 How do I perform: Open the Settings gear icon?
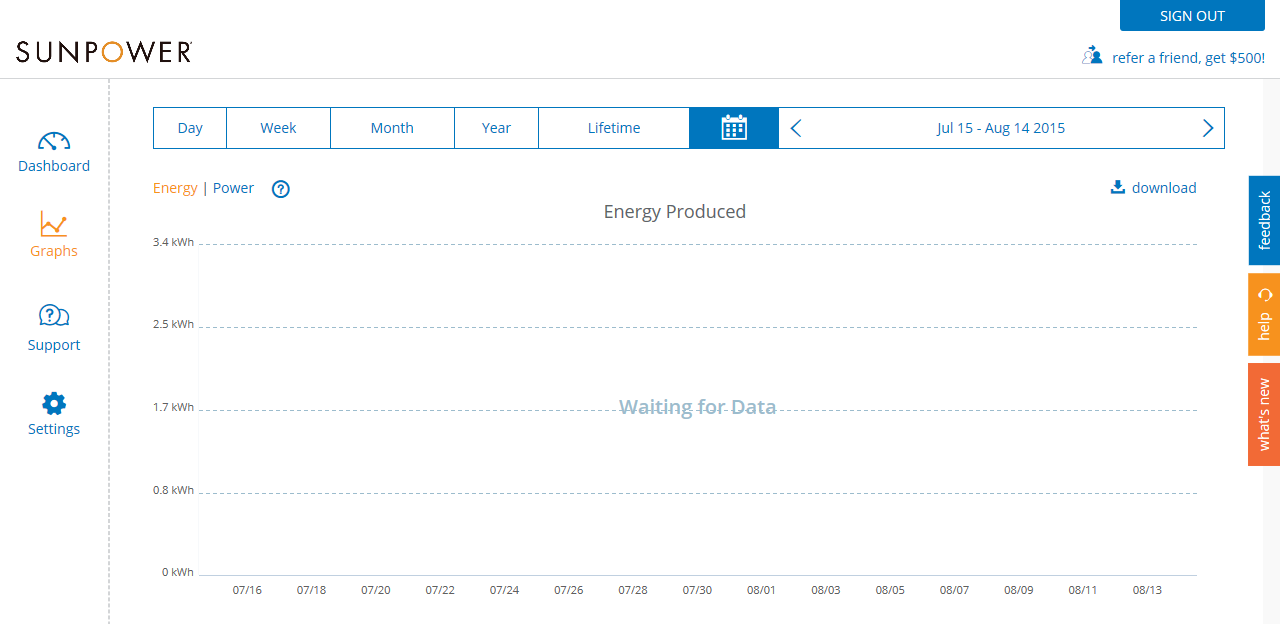(x=54, y=403)
